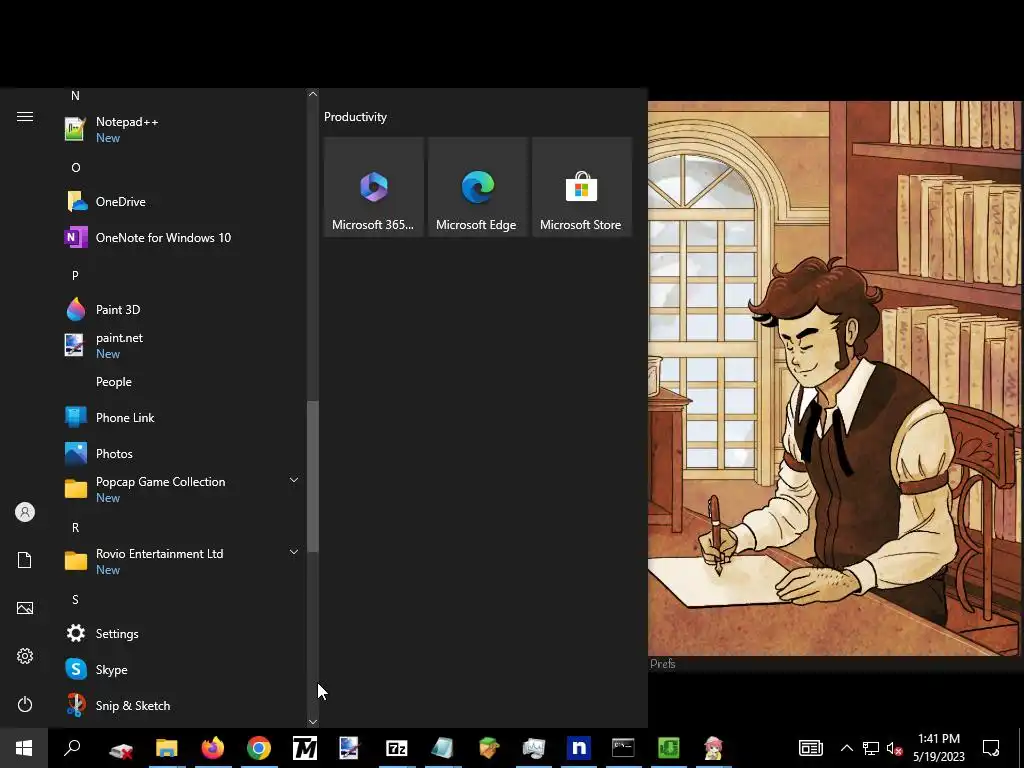The height and width of the screenshot is (768, 1024).
Task: Open Documents from the Start sidebar
Action: 25,560
